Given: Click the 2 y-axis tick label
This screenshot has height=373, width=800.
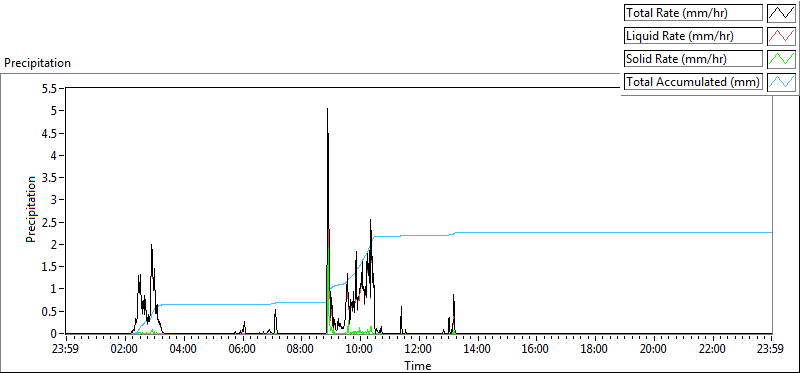Looking at the screenshot, I should (x=55, y=244).
